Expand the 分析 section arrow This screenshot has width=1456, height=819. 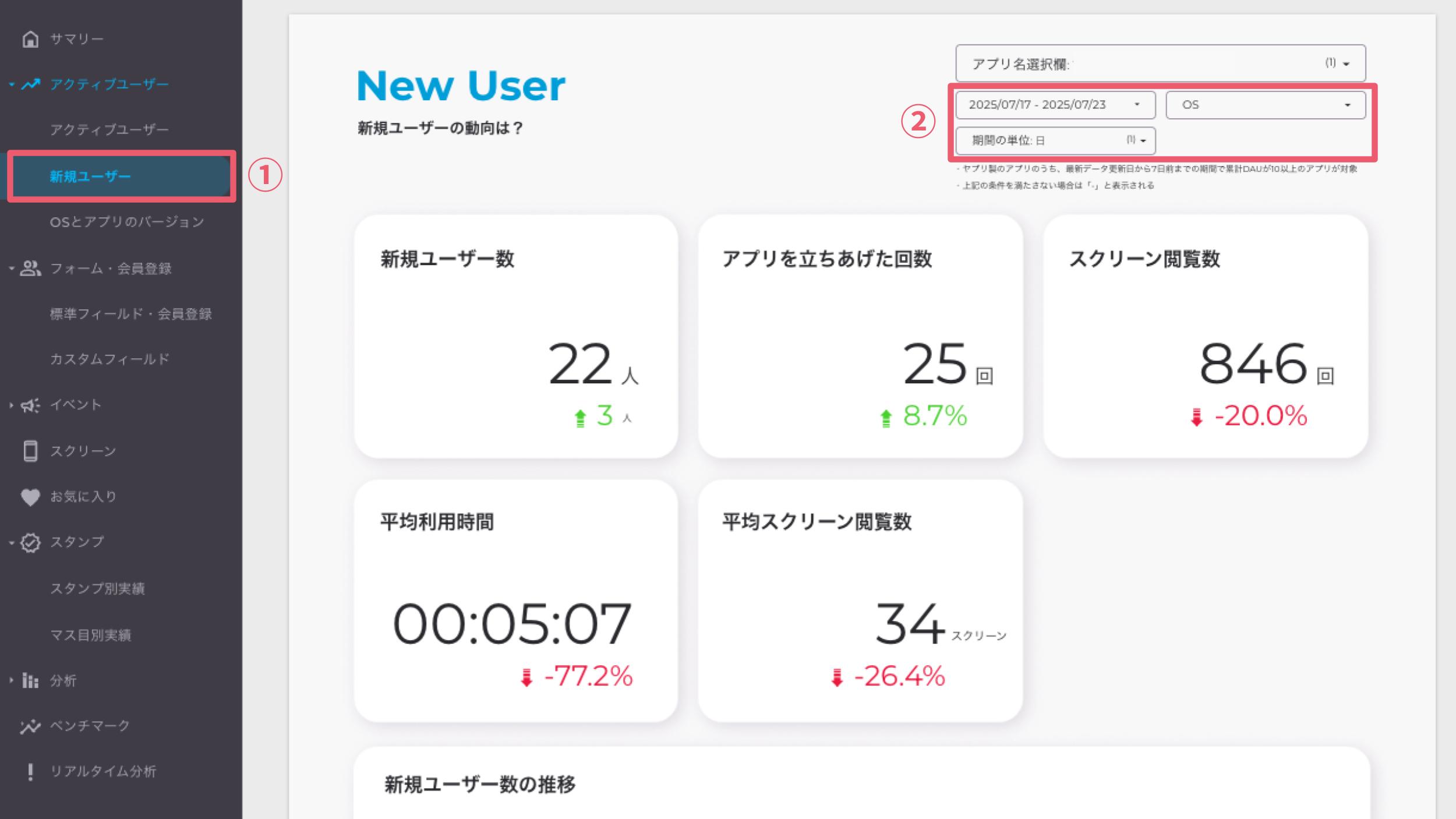(x=11, y=680)
